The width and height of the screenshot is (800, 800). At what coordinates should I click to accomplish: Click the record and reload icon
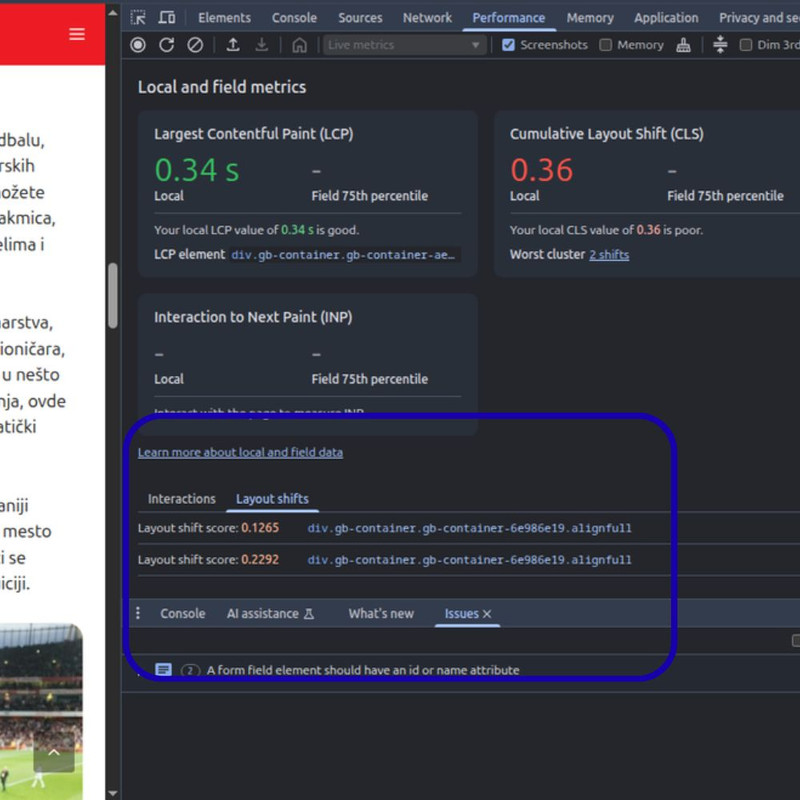point(166,45)
